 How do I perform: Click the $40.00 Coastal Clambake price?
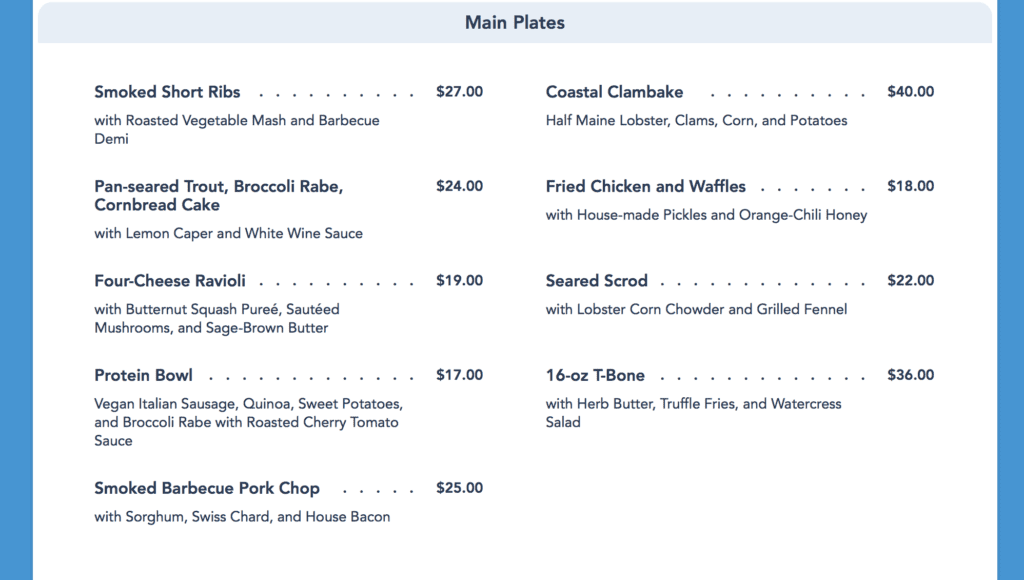(x=911, y=91)
